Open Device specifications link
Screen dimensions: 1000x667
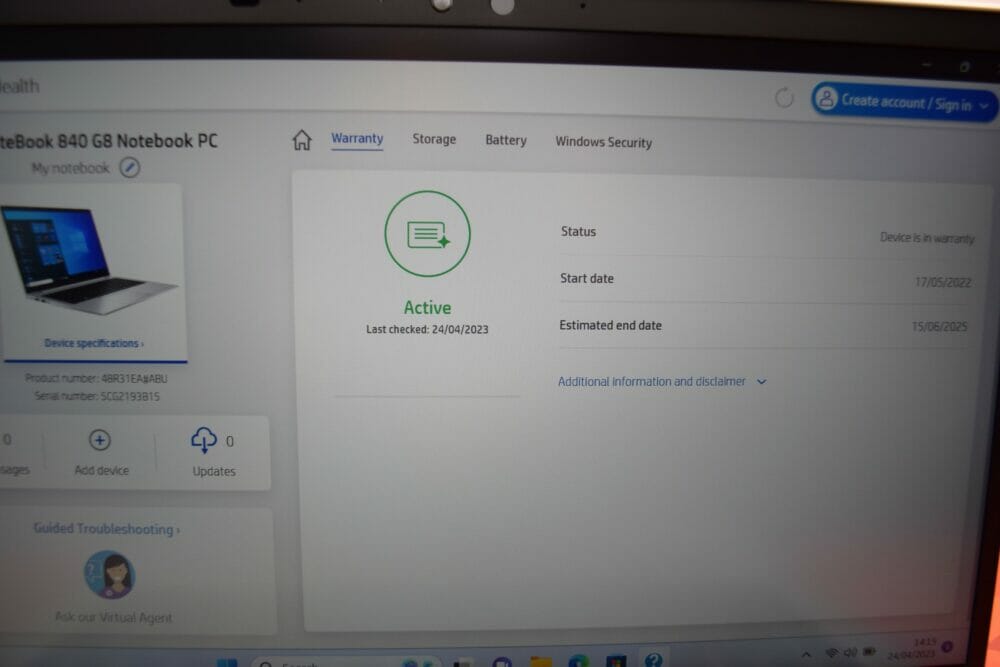click(x=94, y=343)
